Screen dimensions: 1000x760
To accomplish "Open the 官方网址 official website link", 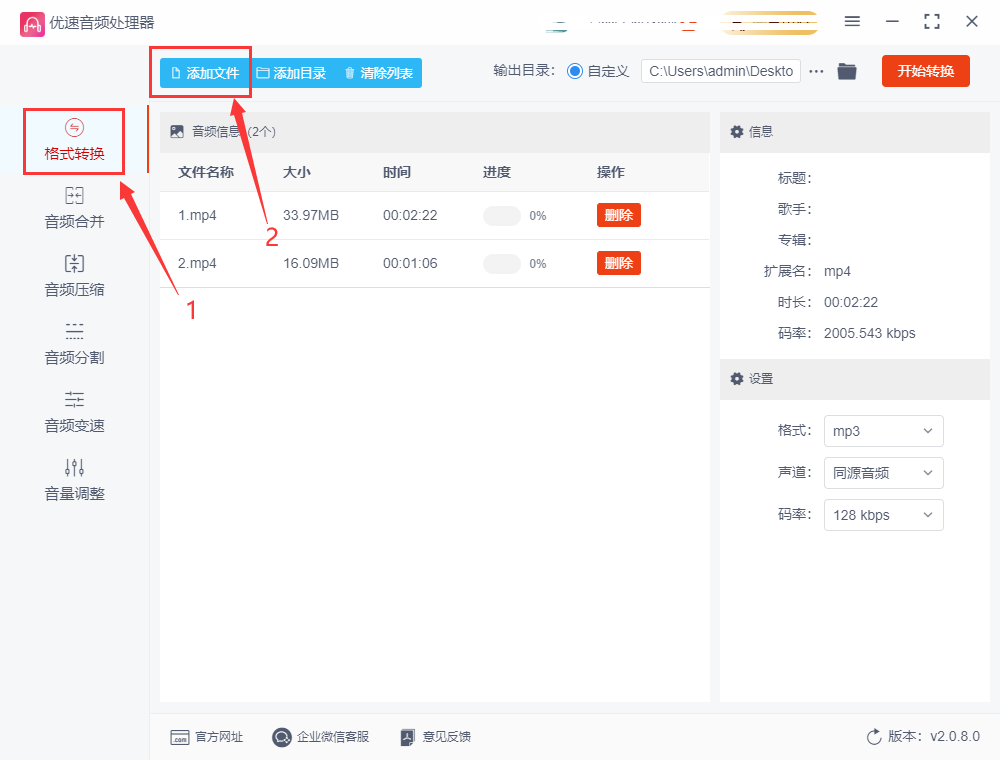I will (x=207, y=737).
